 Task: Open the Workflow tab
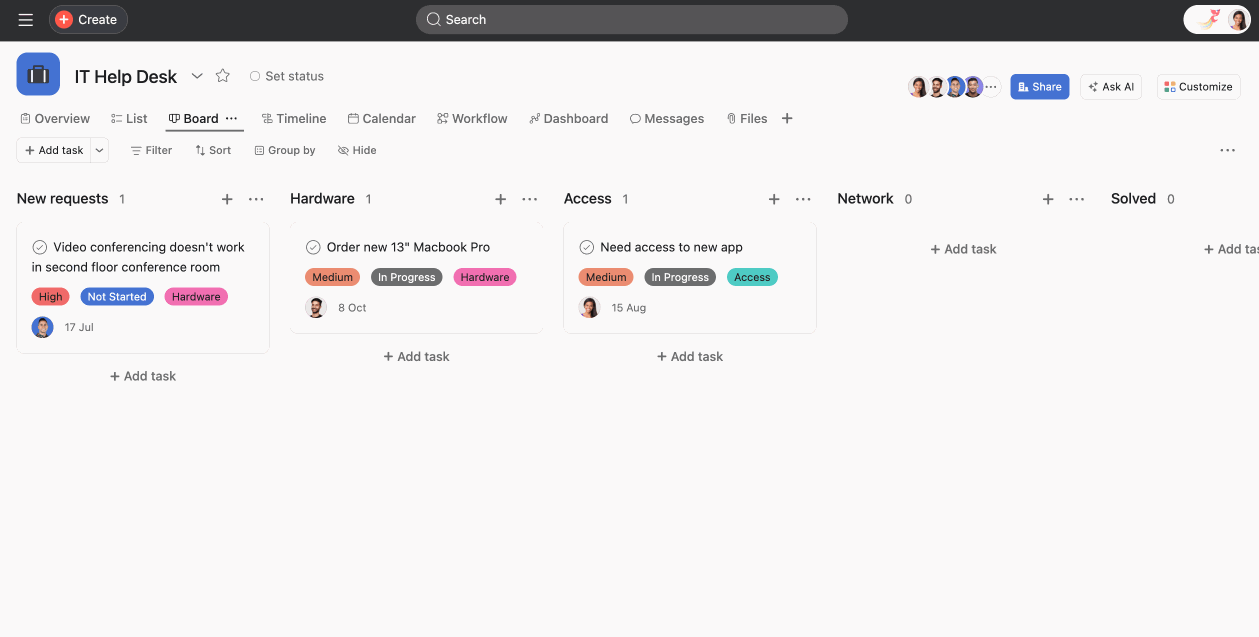click(x=471, y=118)
